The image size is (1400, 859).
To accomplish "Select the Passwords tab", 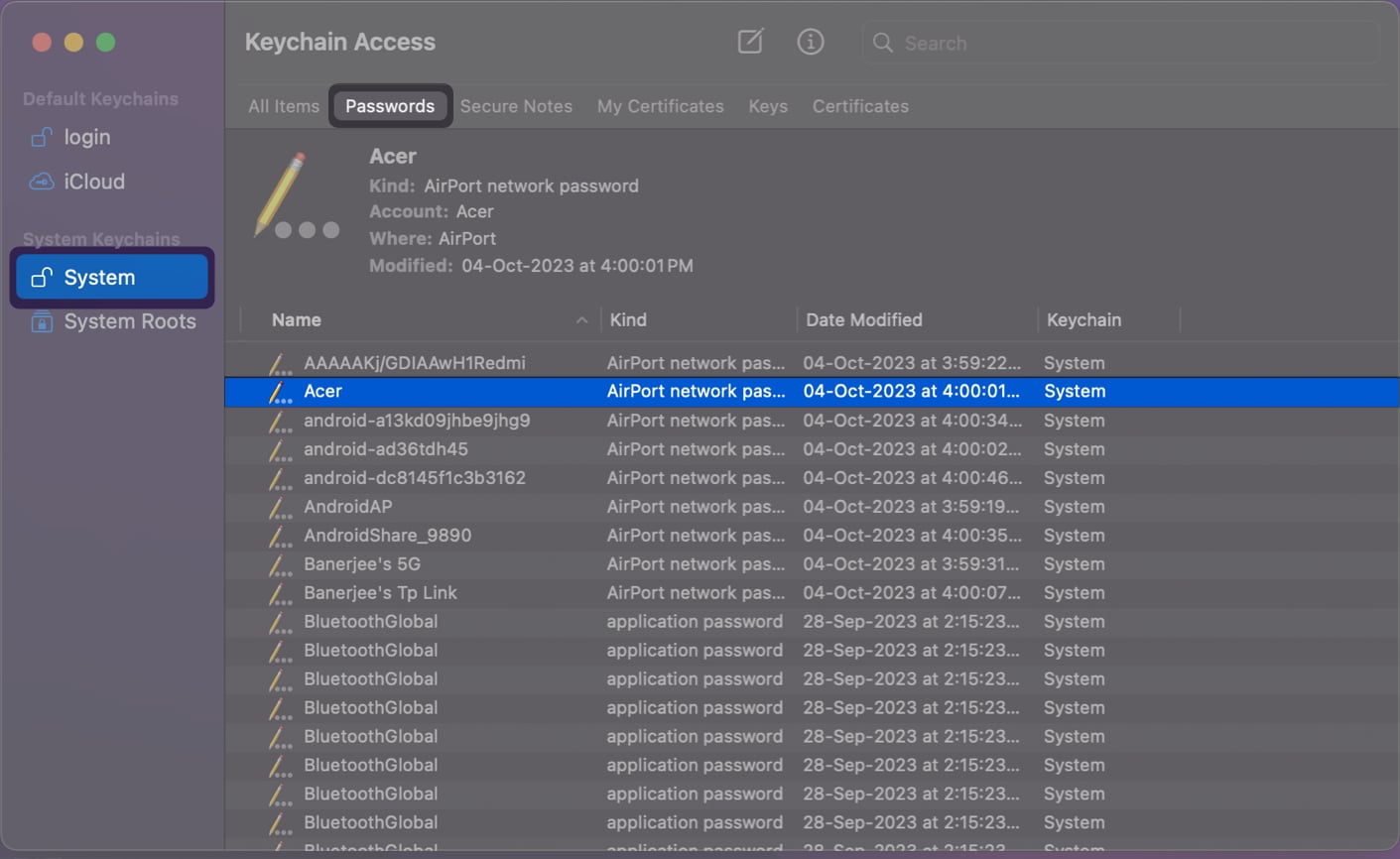I will 390,106.
